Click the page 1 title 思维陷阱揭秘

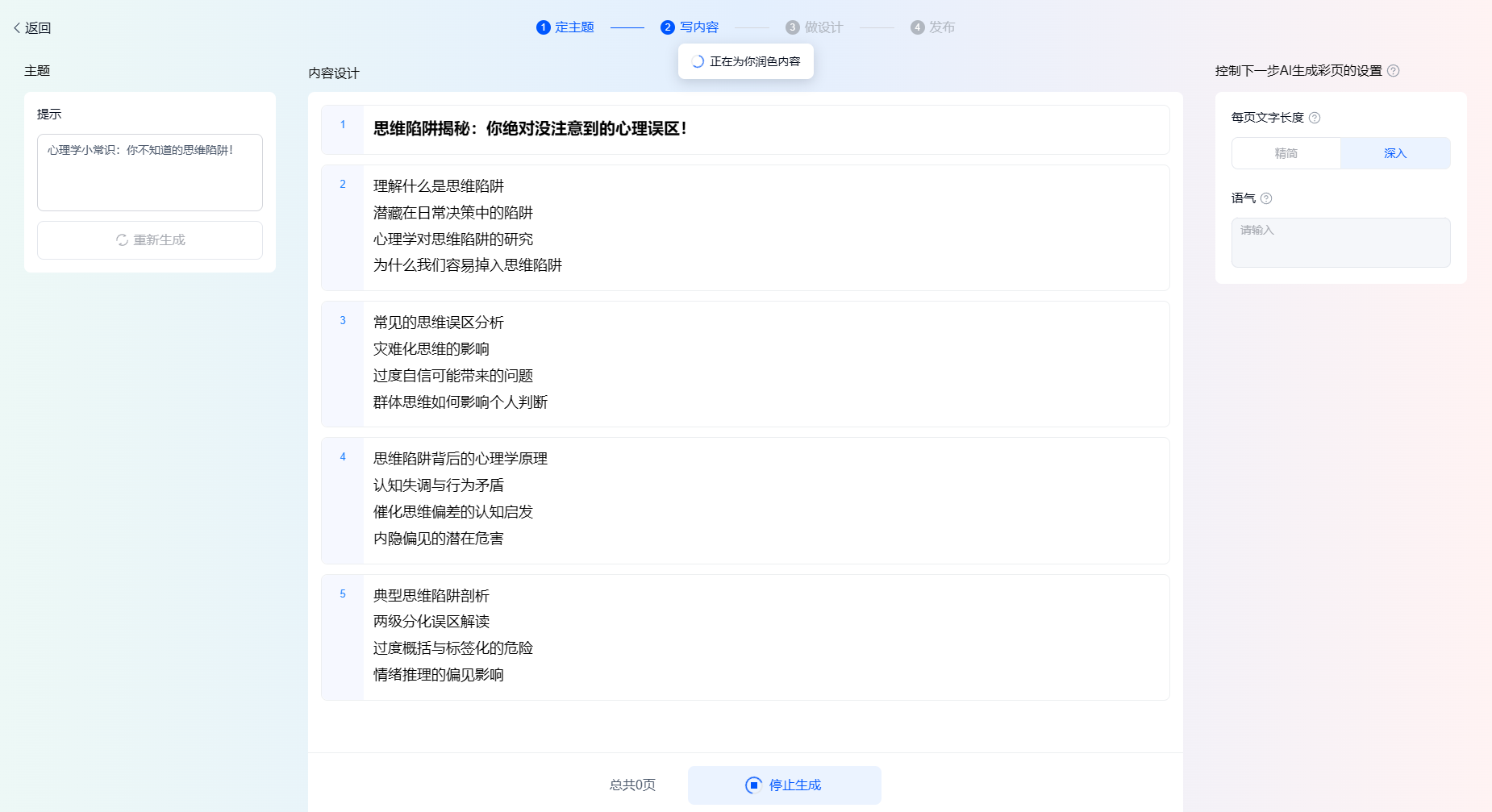coord(530,129)
